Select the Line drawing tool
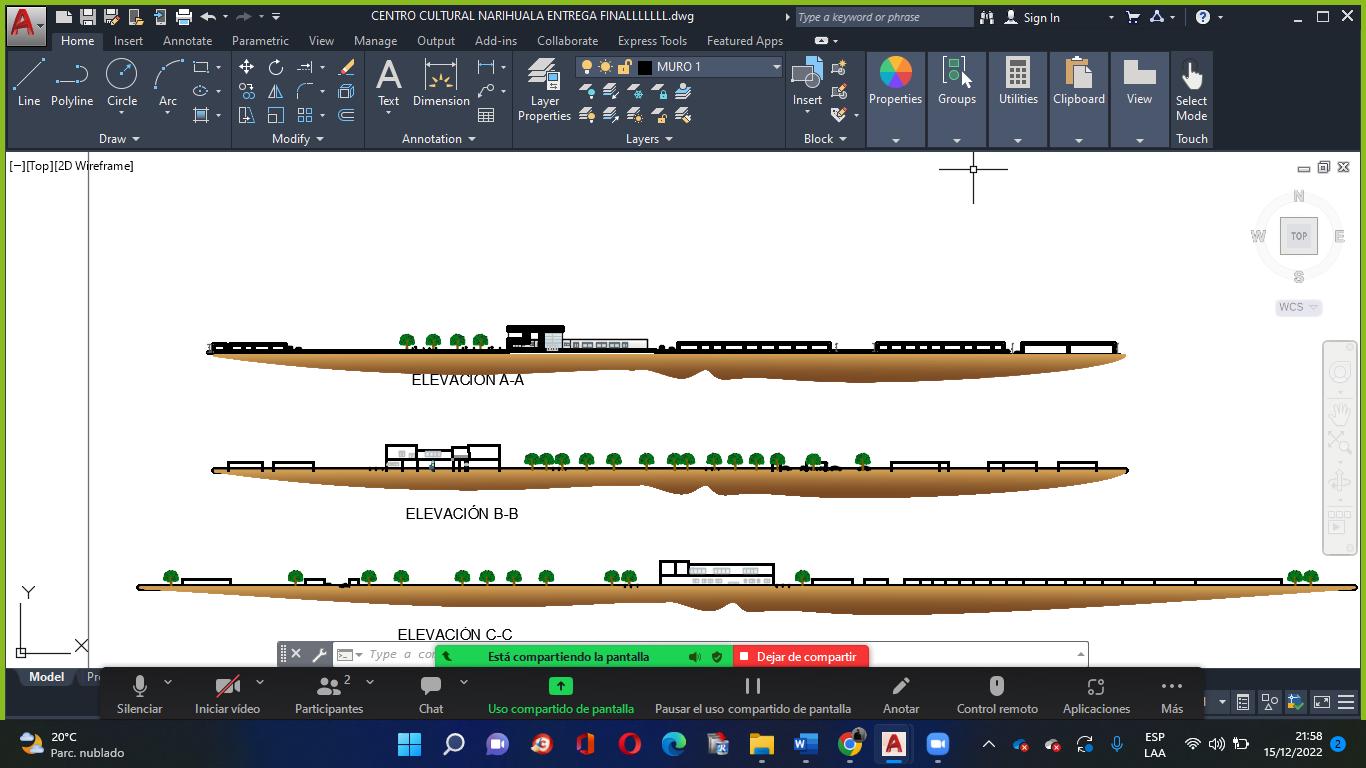 coord(29,82)
